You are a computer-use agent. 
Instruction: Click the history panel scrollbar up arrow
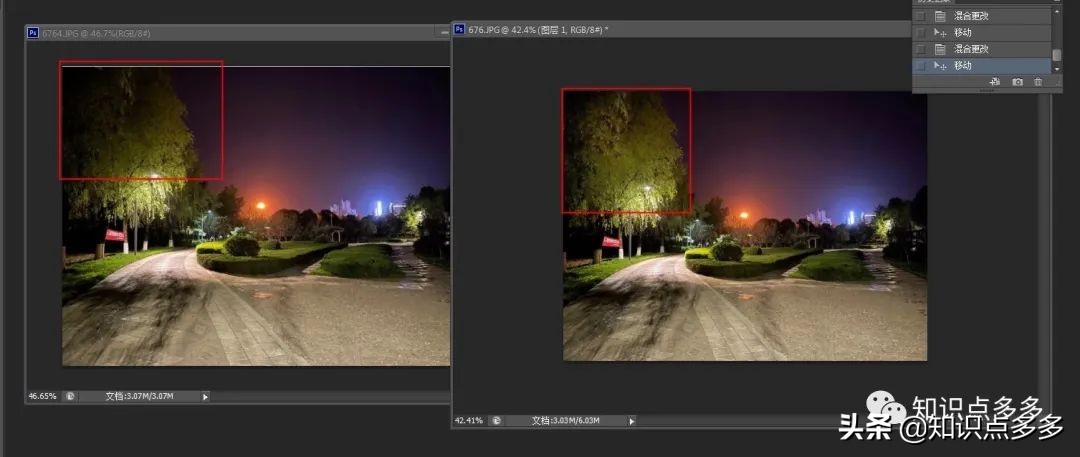(x=1057, y=12)
